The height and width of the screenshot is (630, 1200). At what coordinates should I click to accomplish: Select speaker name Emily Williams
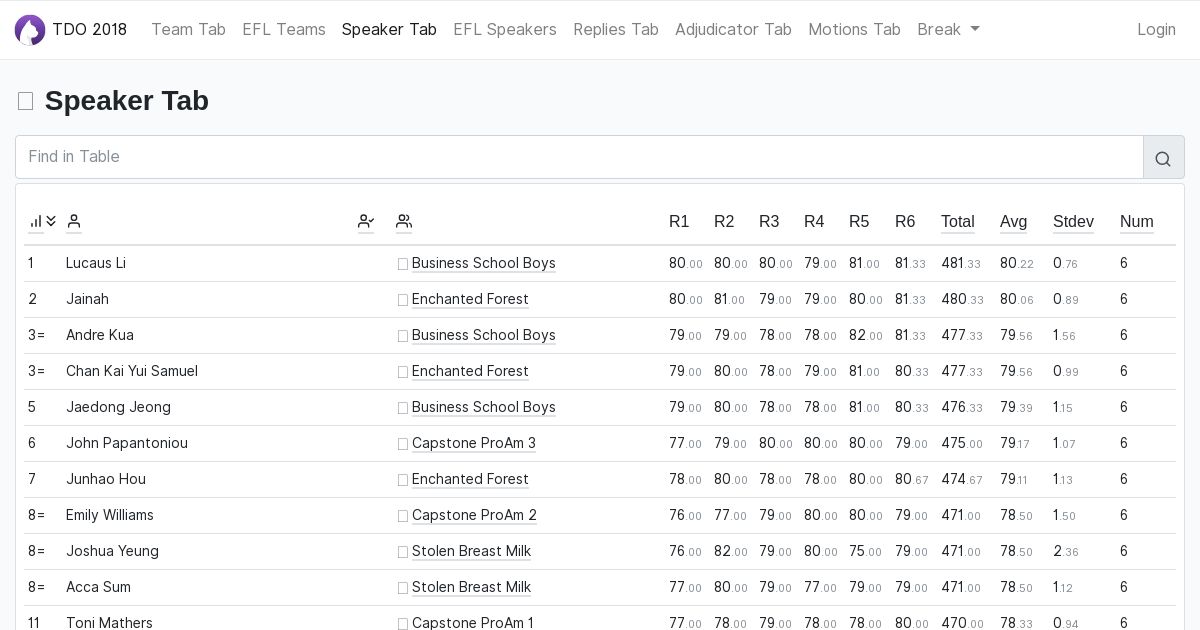point(110,515)
